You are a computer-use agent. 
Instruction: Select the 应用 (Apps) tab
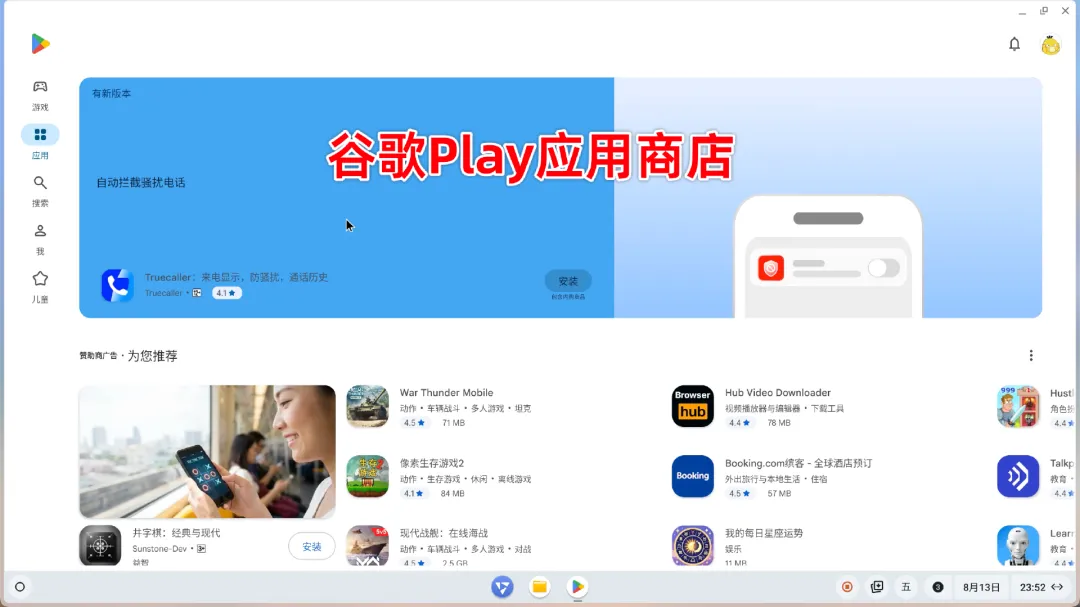(x=40, y=143)
